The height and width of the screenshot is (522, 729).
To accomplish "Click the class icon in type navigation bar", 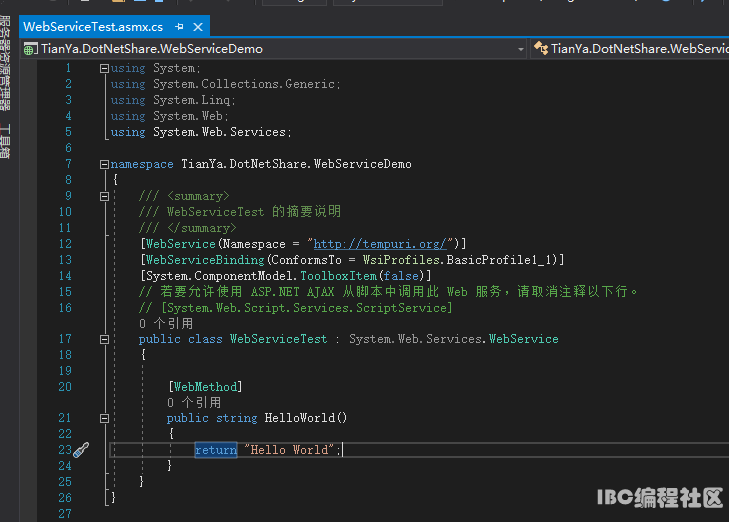I will [x=541, y=48].
